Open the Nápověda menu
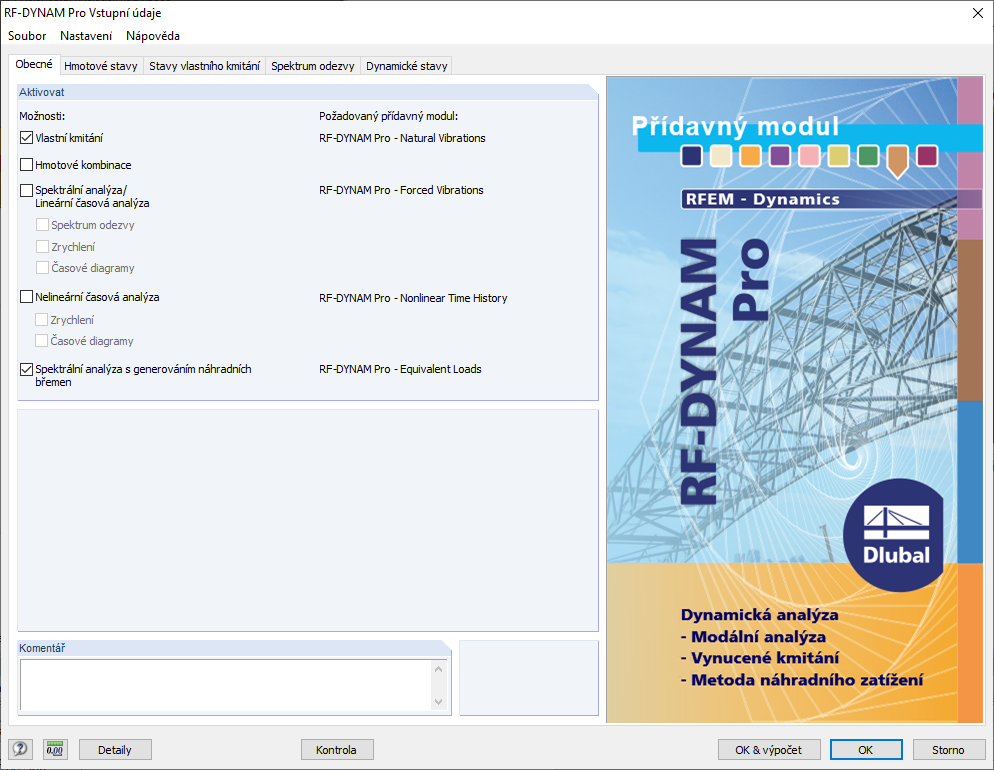Image resolution: width=994 pixels, height=770 pixels. tap(153, 35)
